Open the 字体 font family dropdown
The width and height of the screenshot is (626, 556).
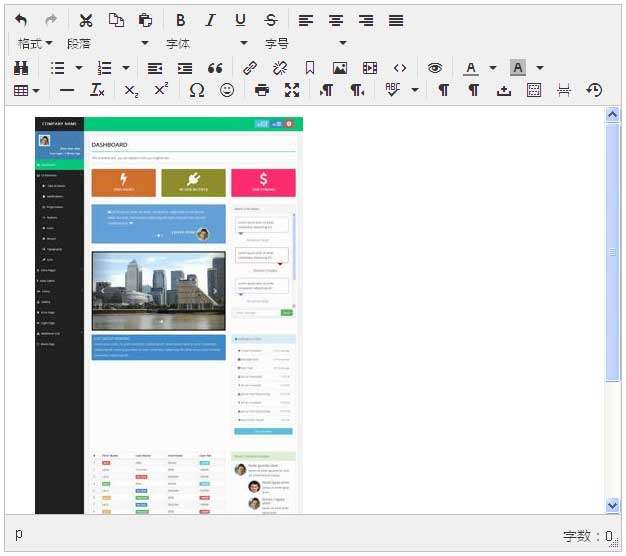point(206,44)
